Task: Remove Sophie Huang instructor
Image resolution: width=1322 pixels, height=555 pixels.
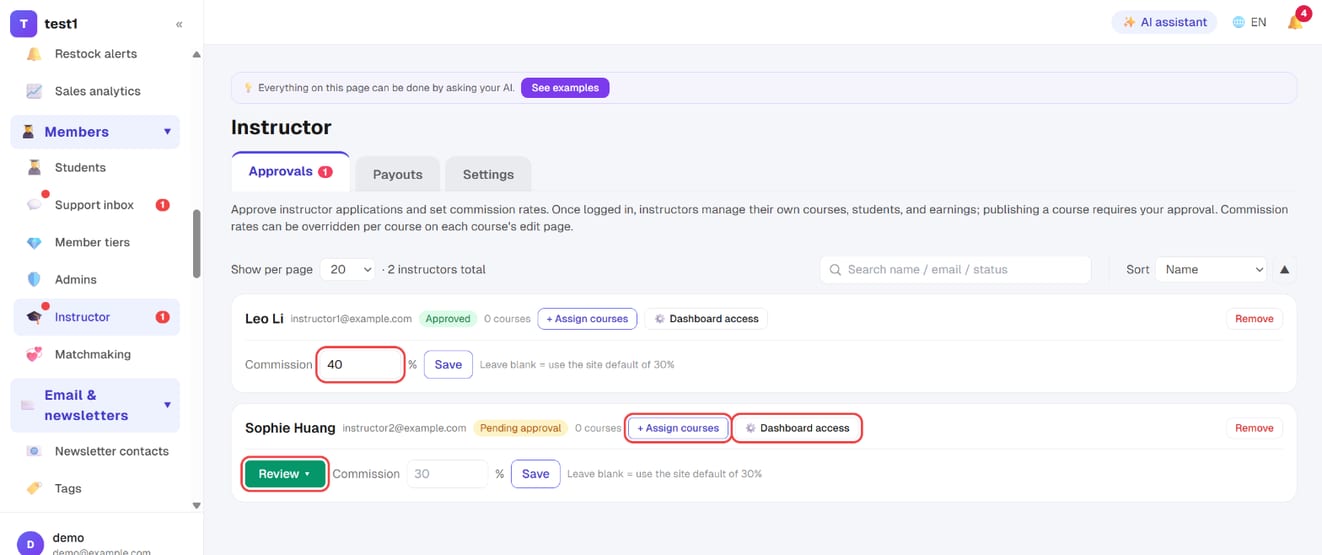Action: 1254,428
